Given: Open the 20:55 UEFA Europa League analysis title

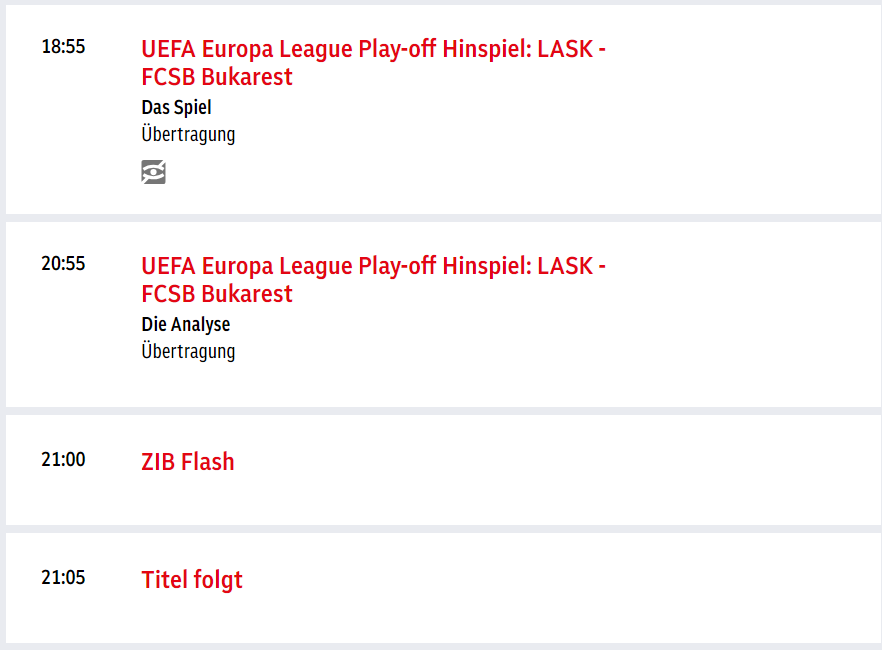Looking at the screenshot, I should pos(374,279).
